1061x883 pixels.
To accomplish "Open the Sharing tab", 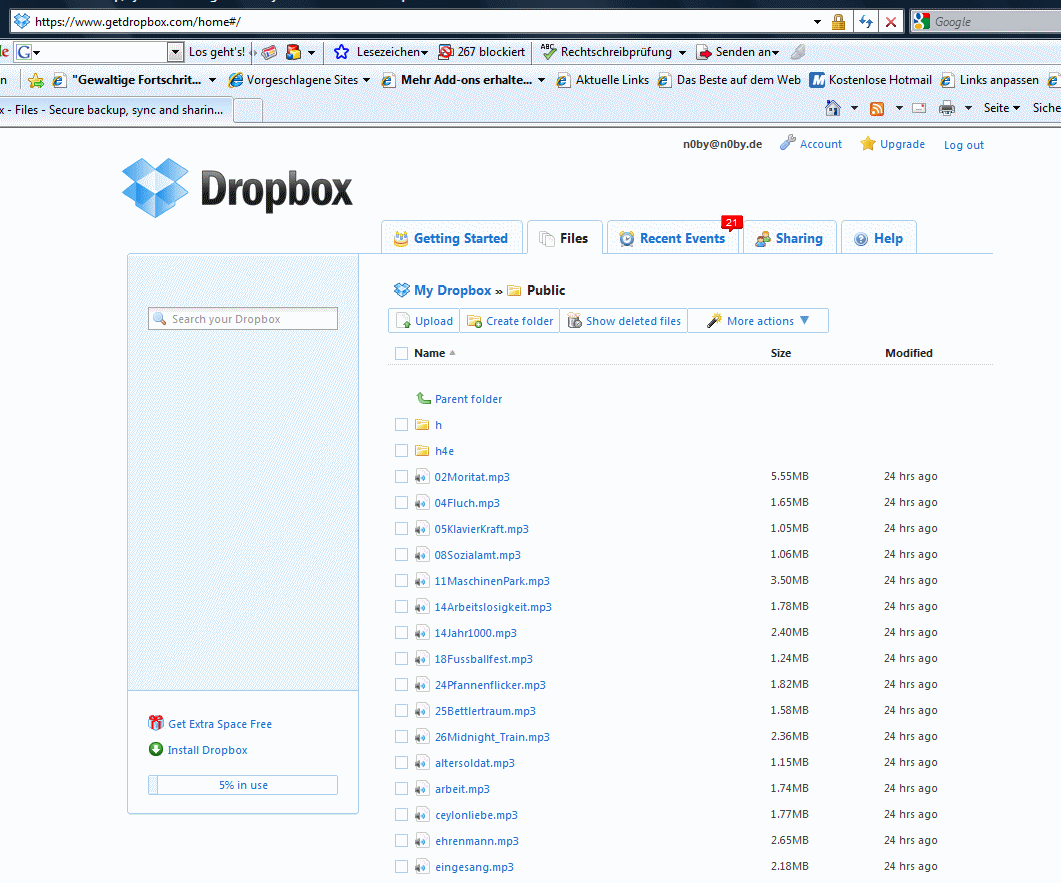I will [x=790, y=238].
